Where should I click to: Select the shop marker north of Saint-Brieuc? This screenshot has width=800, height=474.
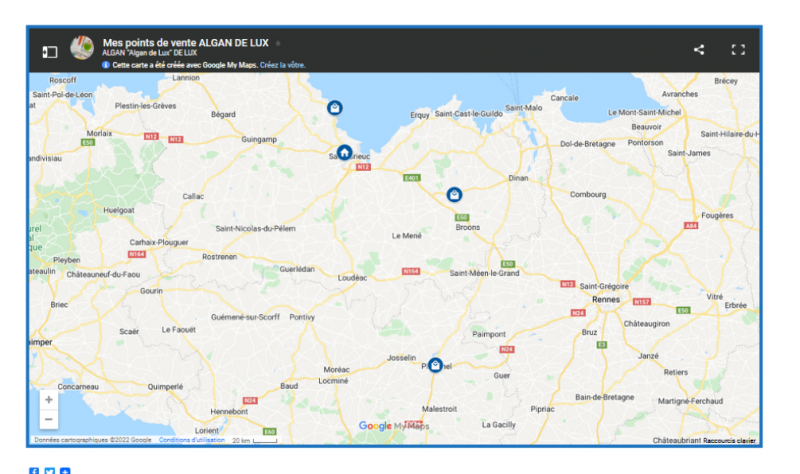pos(335,108)
